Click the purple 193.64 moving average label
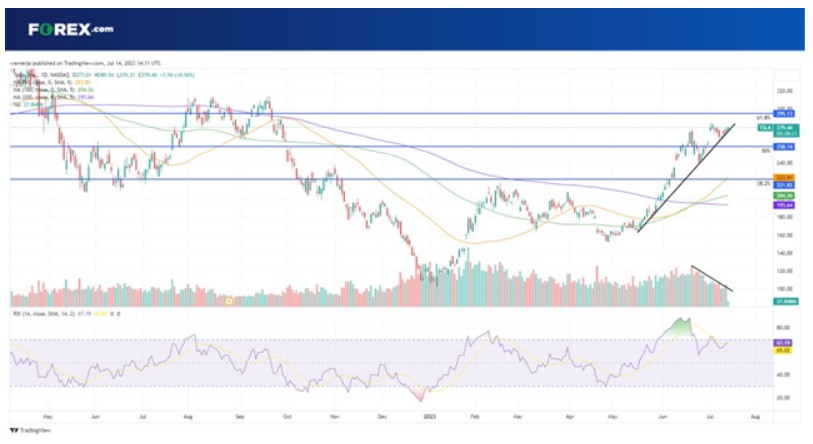This screenshot has width=813, height=444. (783, 205)
